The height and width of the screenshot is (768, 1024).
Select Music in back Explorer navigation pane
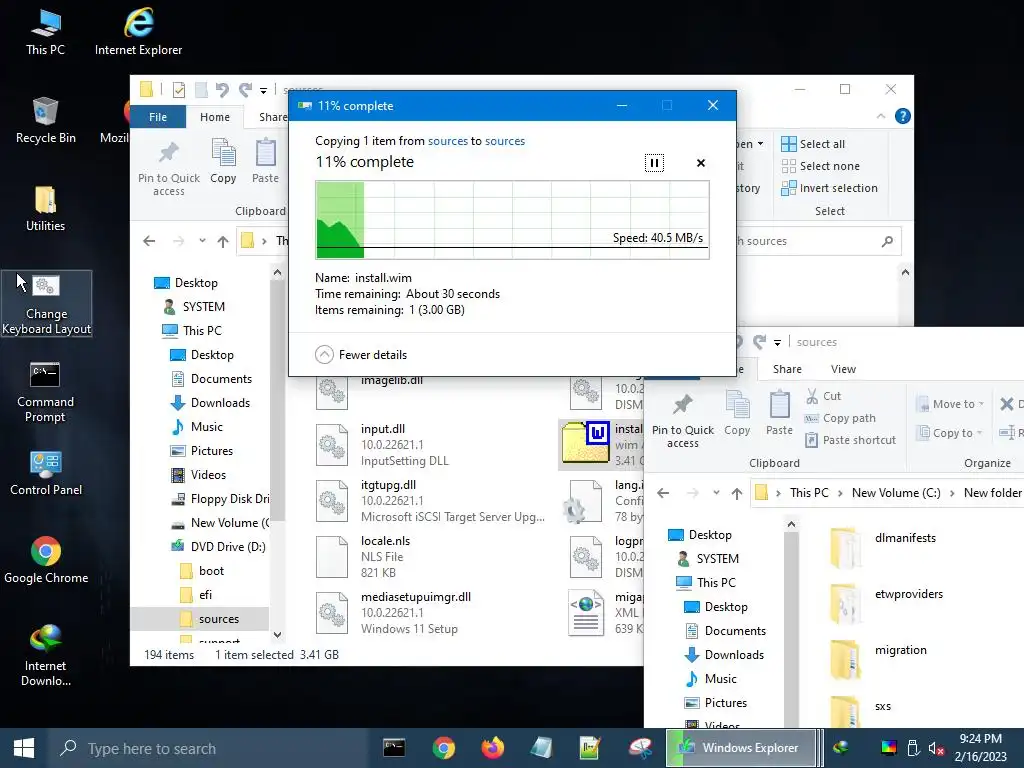coord(197,427)
